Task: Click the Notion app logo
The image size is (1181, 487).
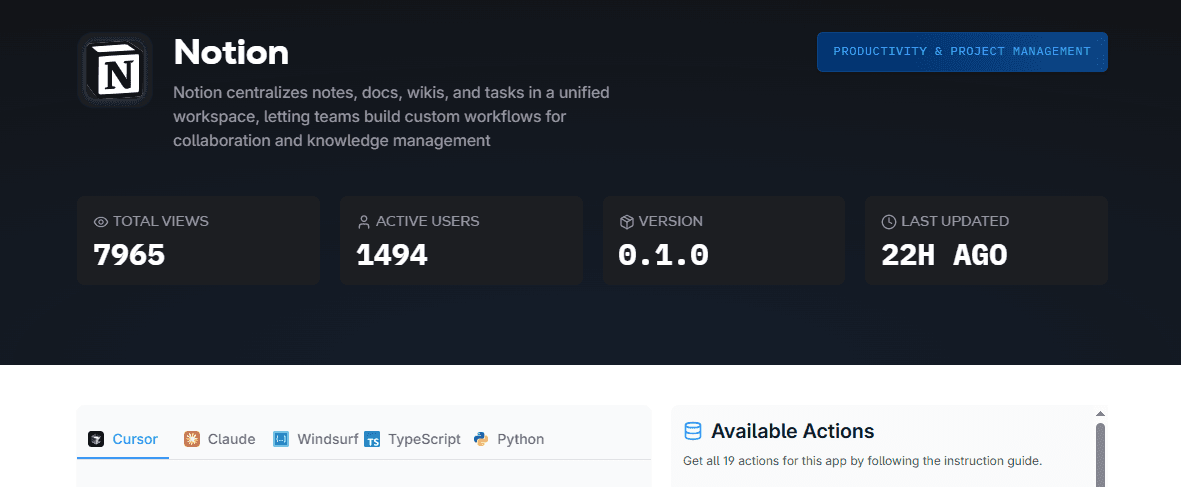Action: click(114, 70)
